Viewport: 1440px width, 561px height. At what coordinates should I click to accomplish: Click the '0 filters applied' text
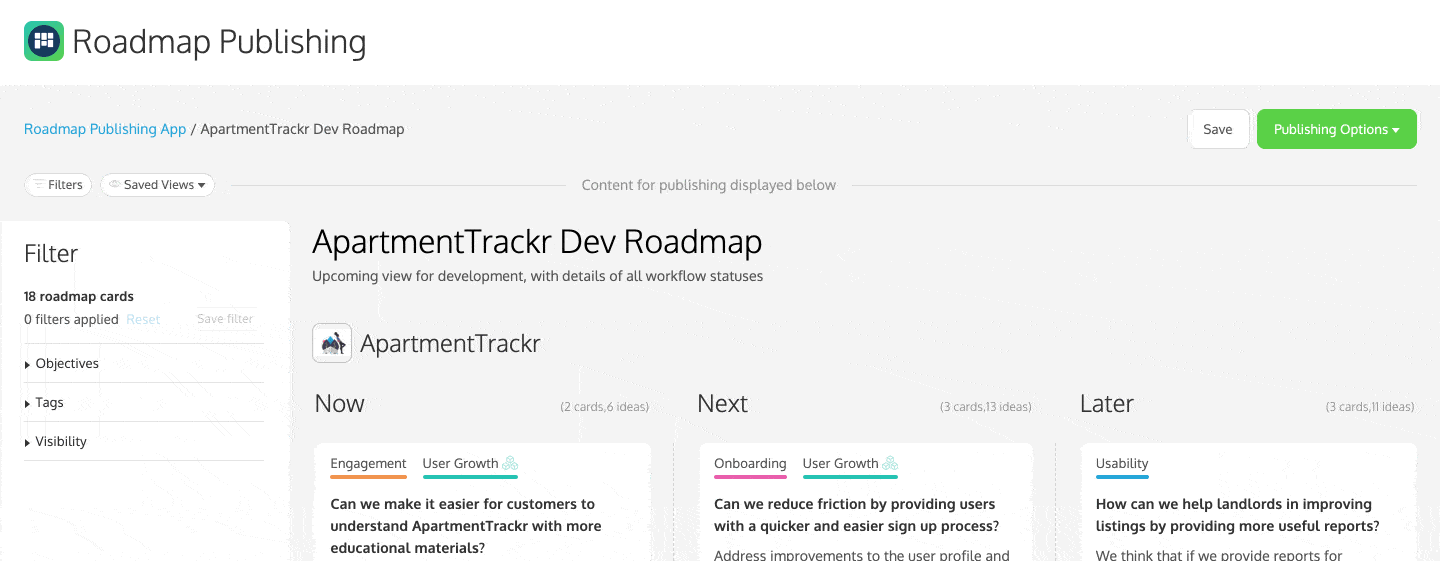tap(71, 319)
